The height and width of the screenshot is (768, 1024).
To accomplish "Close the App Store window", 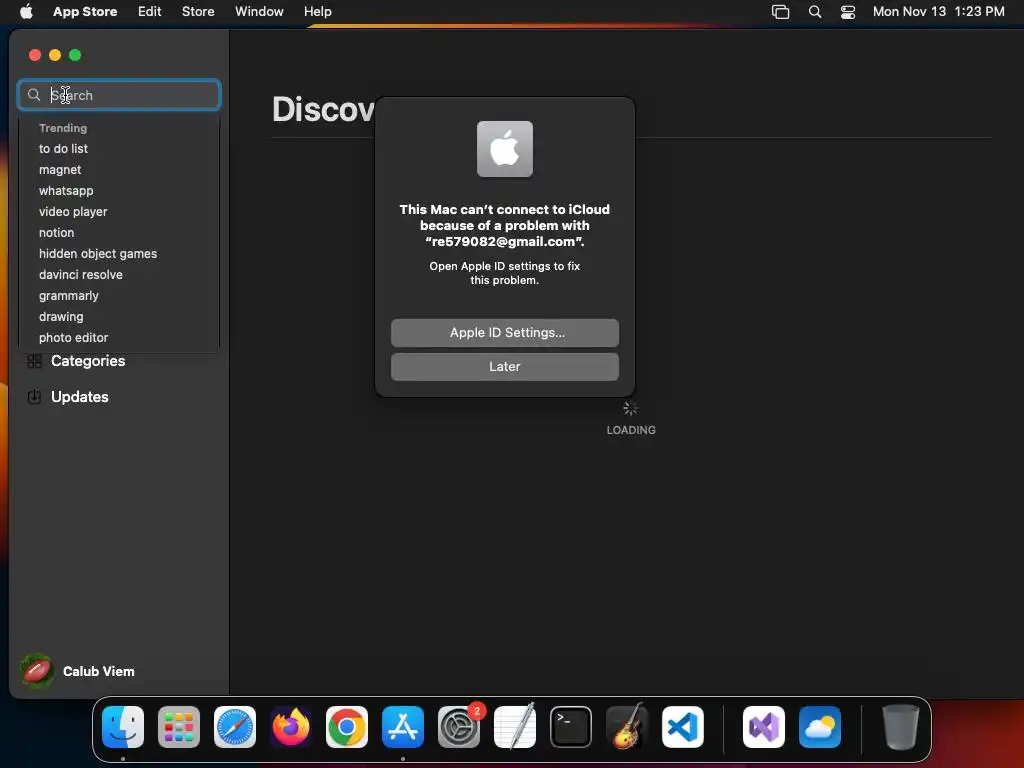I will 35,56.
